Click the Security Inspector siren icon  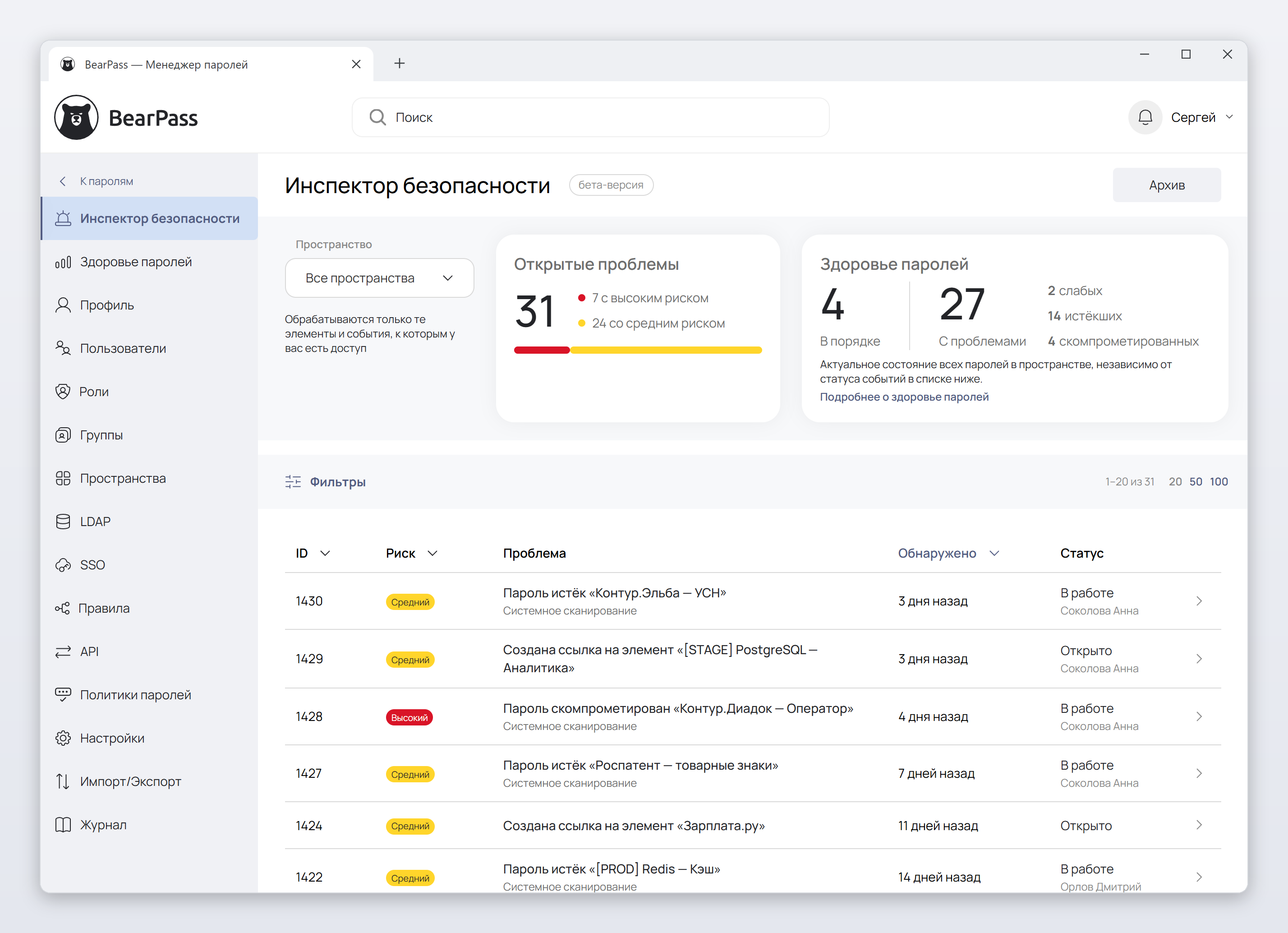tap(63, 218)
